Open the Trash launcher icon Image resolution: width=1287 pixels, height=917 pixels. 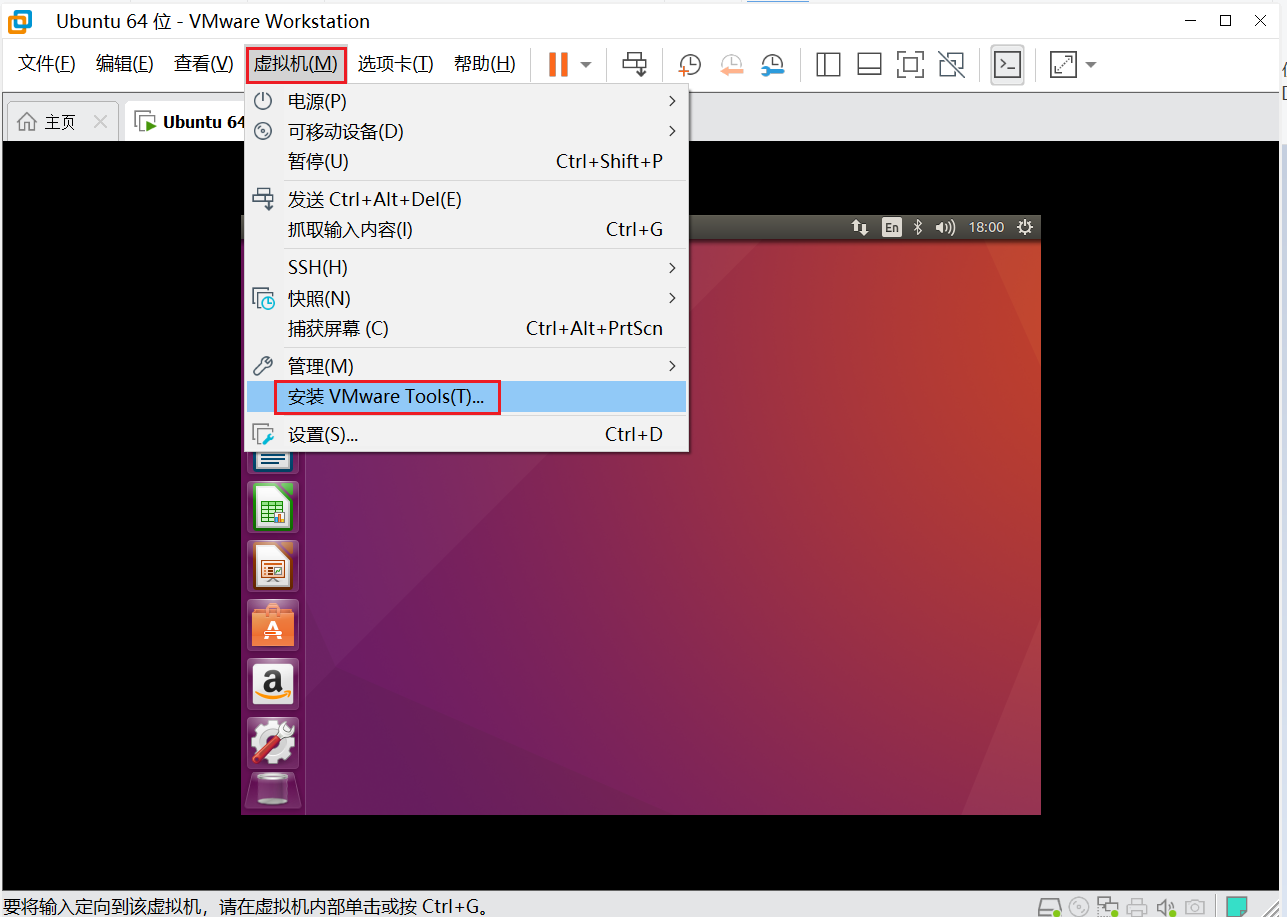coord(273,789)
